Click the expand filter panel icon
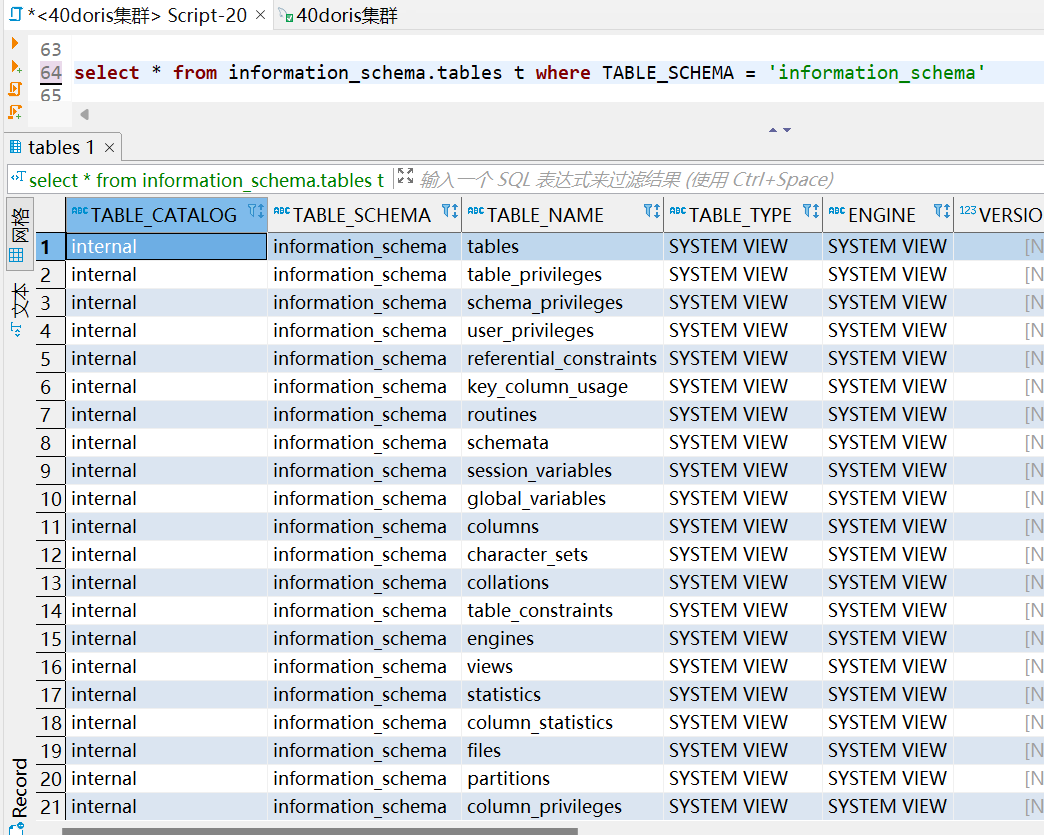Screen dimensions: 1044x835 (405, 178)
